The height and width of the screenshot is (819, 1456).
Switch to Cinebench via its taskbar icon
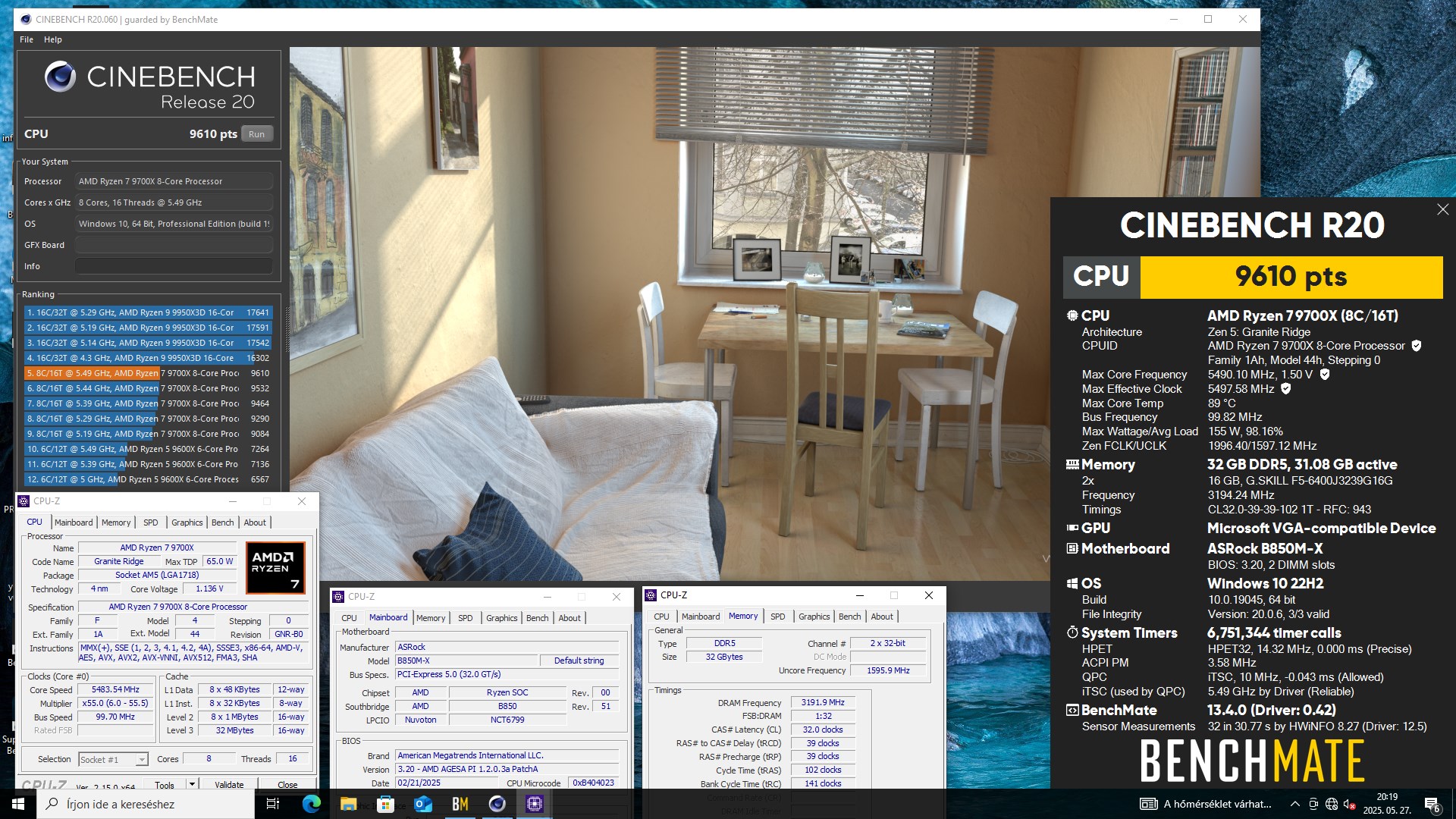tap(497, 804)
